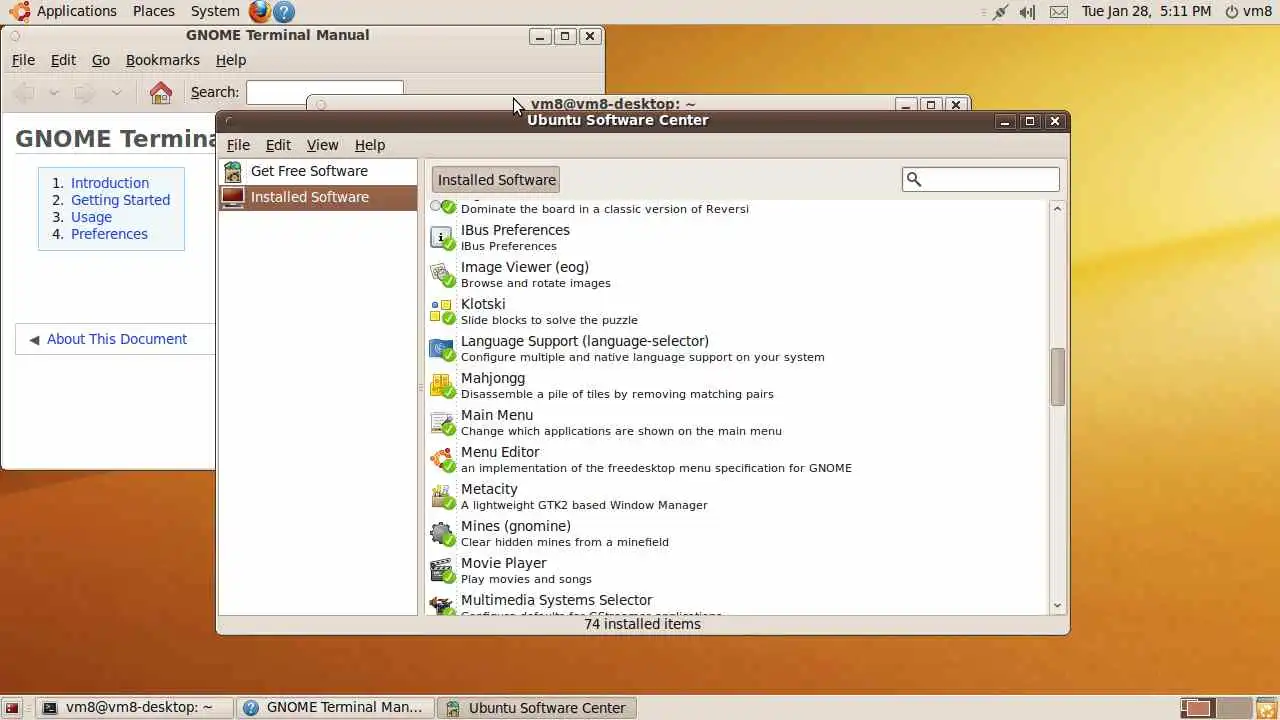The height and width of the screenshot is (720, 1280).
Task: Select 'Slide blocks to solve the puzzle' text
Action: pos(549,320)
